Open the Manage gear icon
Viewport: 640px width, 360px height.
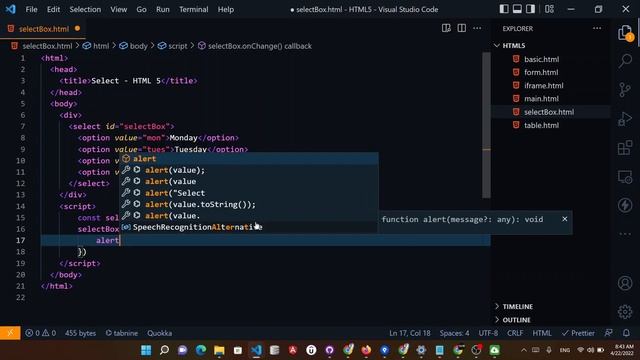(x=625, y=312)
